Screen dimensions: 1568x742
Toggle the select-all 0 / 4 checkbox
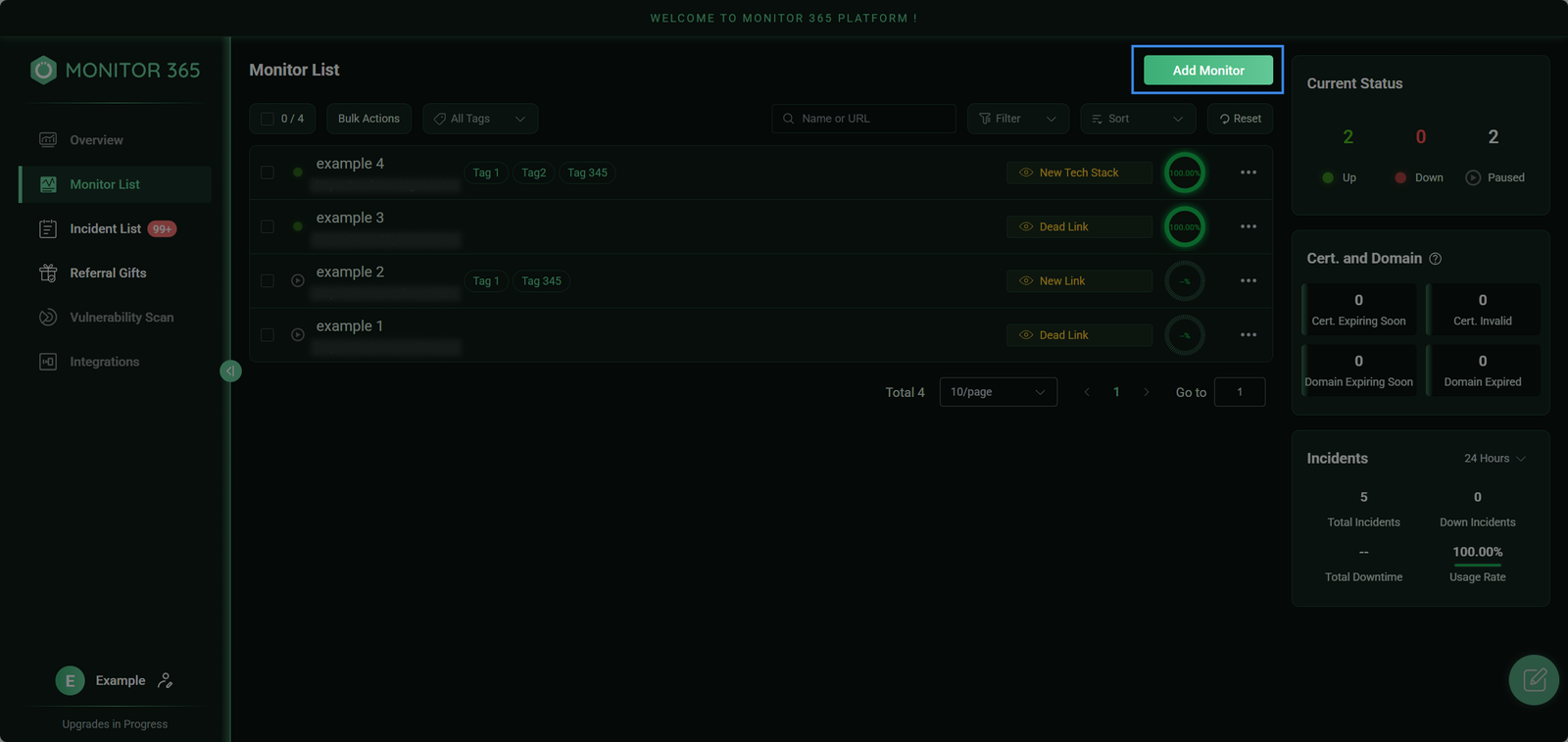pyautogui.click(x=268, y=119)
